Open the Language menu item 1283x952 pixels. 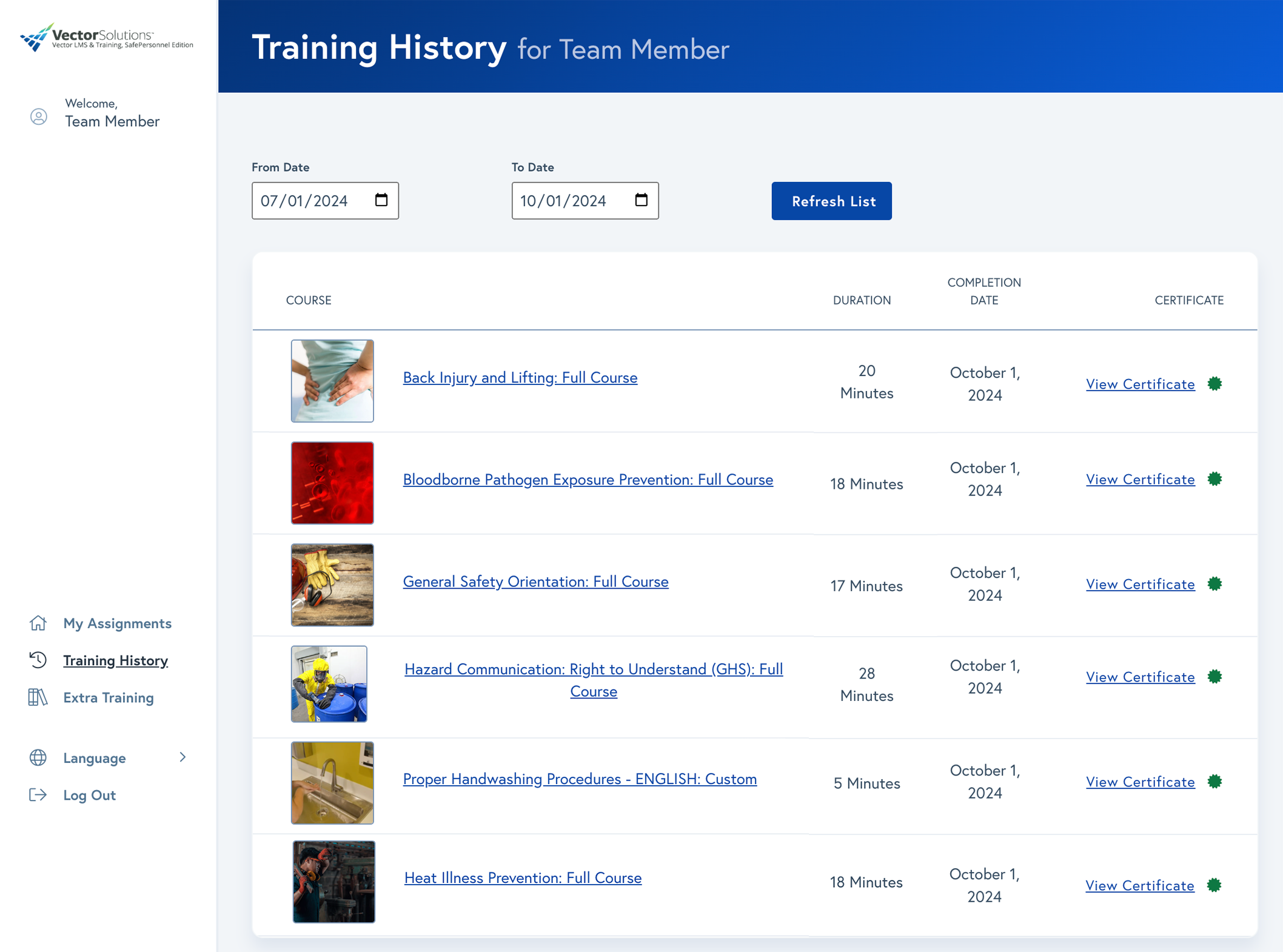[95, 758]
